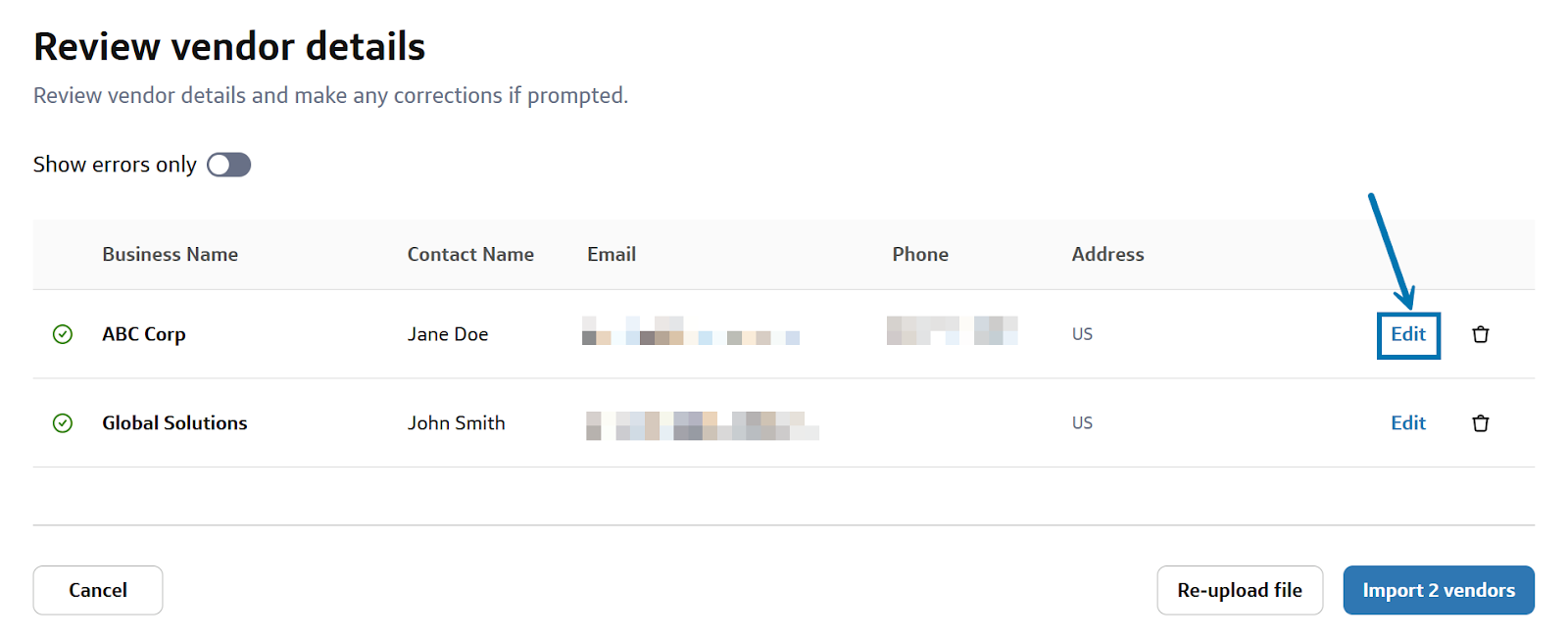
Task: Click the Phone column header
Action: pos(920,255)
